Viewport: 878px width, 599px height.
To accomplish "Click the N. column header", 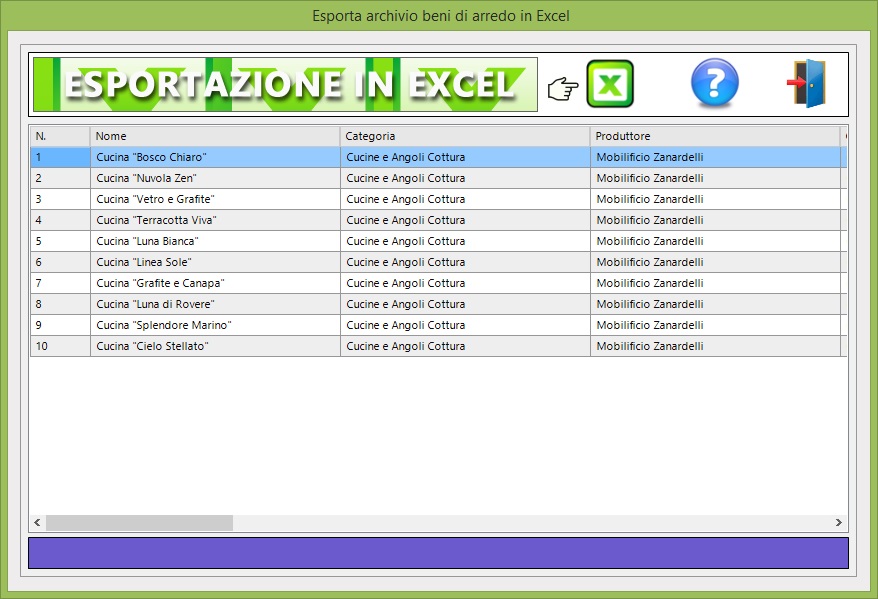I will tap(60, 136).
